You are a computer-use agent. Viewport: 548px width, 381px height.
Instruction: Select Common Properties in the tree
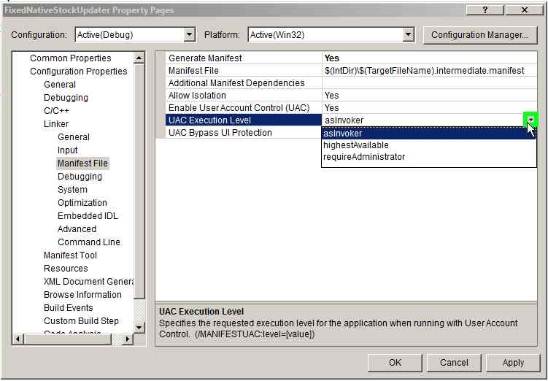tap(70, 58)
